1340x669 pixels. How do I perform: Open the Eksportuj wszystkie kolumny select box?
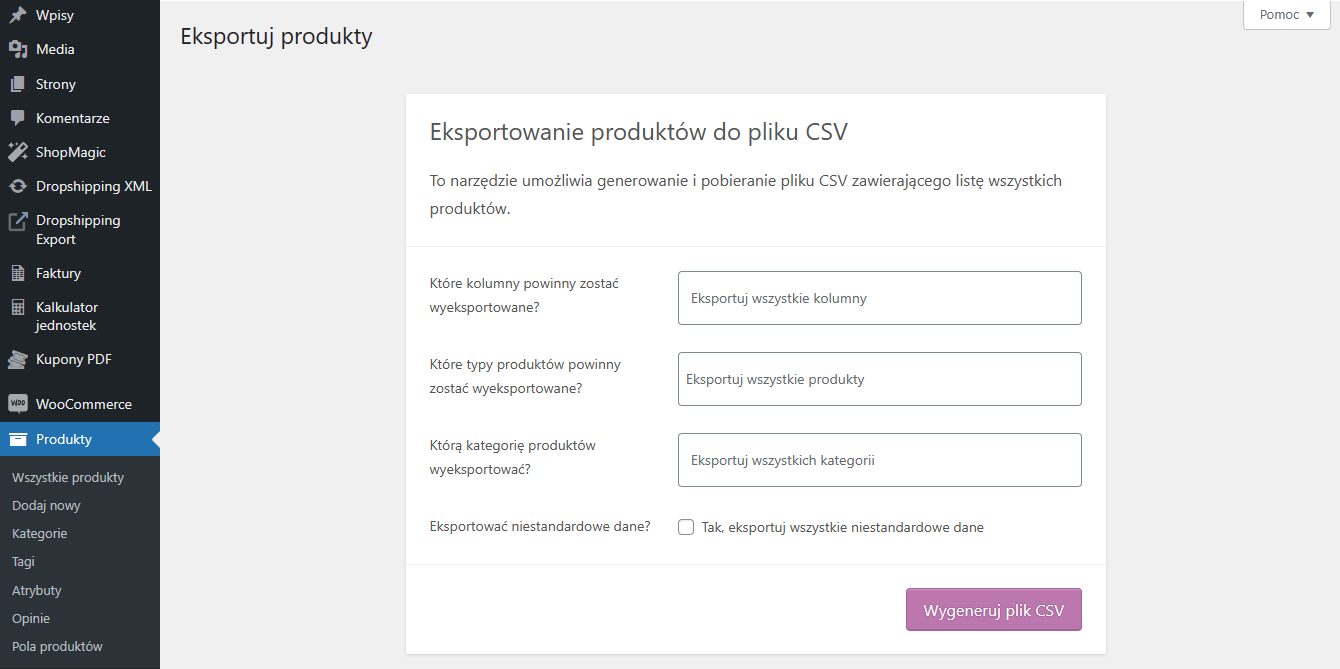pos(880,298)
